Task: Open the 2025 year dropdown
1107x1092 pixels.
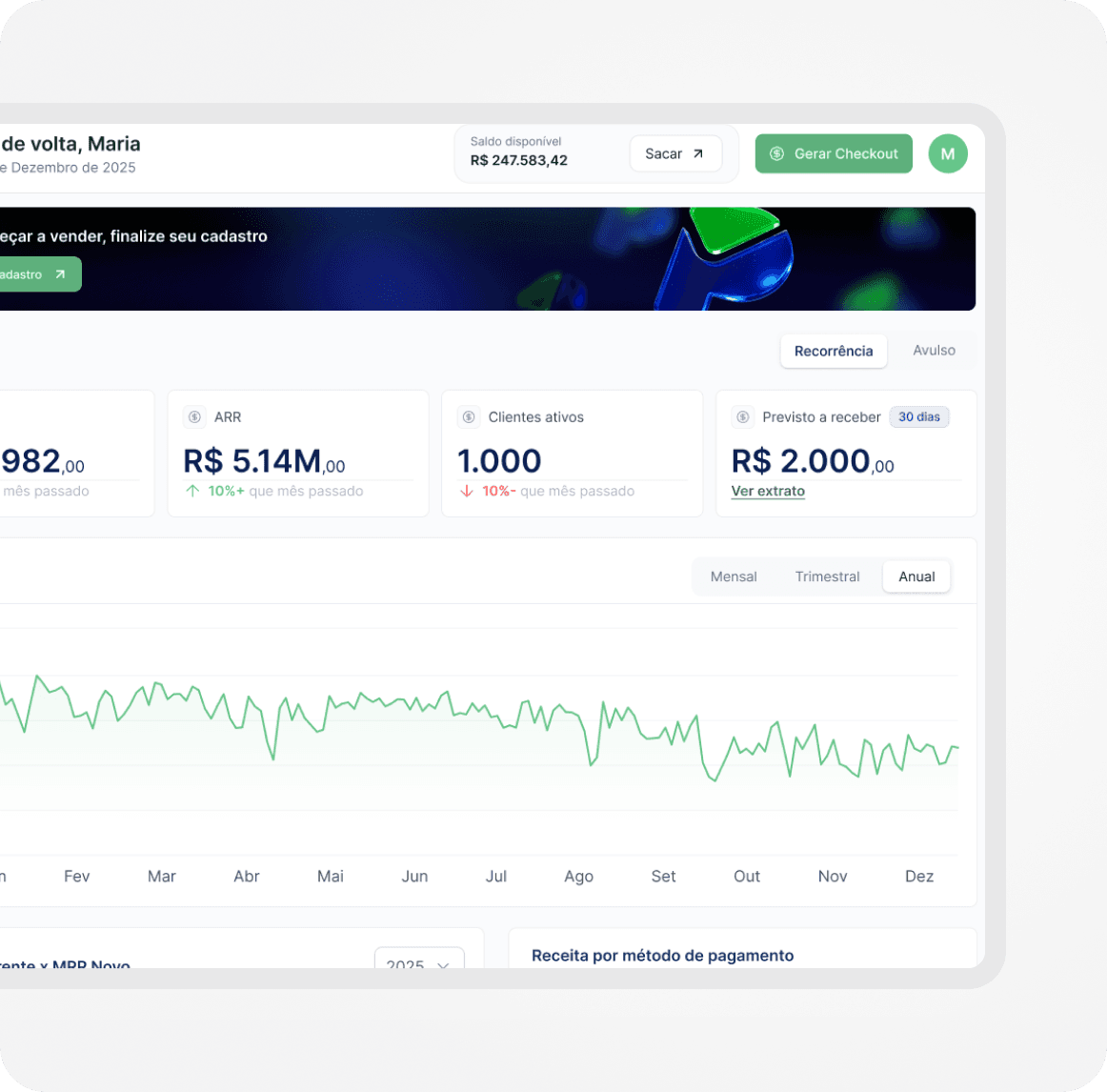Action: point(419,965)
